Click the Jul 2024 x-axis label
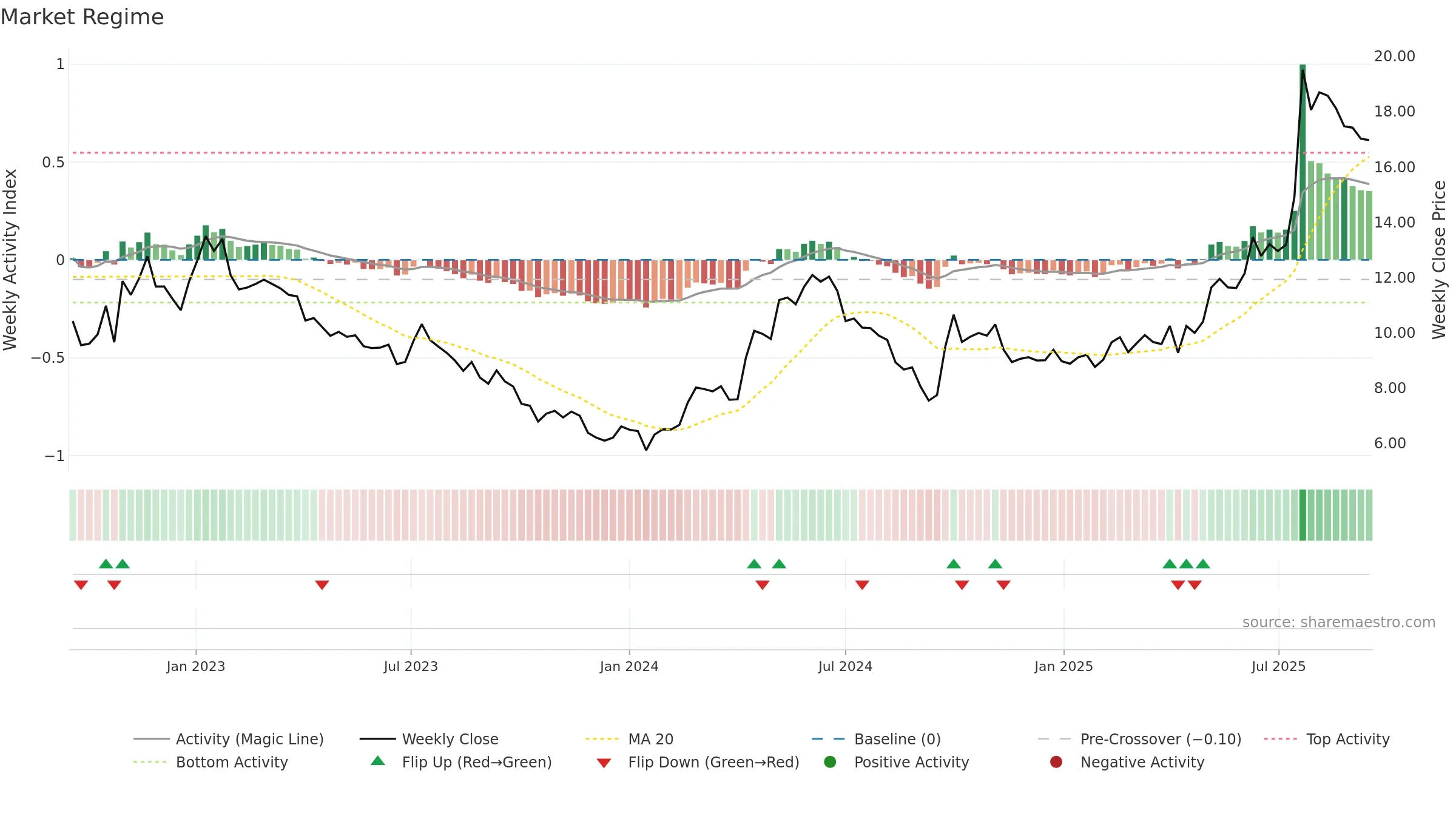The width and height of the screenshot is (1456, 819). point(845,666)
